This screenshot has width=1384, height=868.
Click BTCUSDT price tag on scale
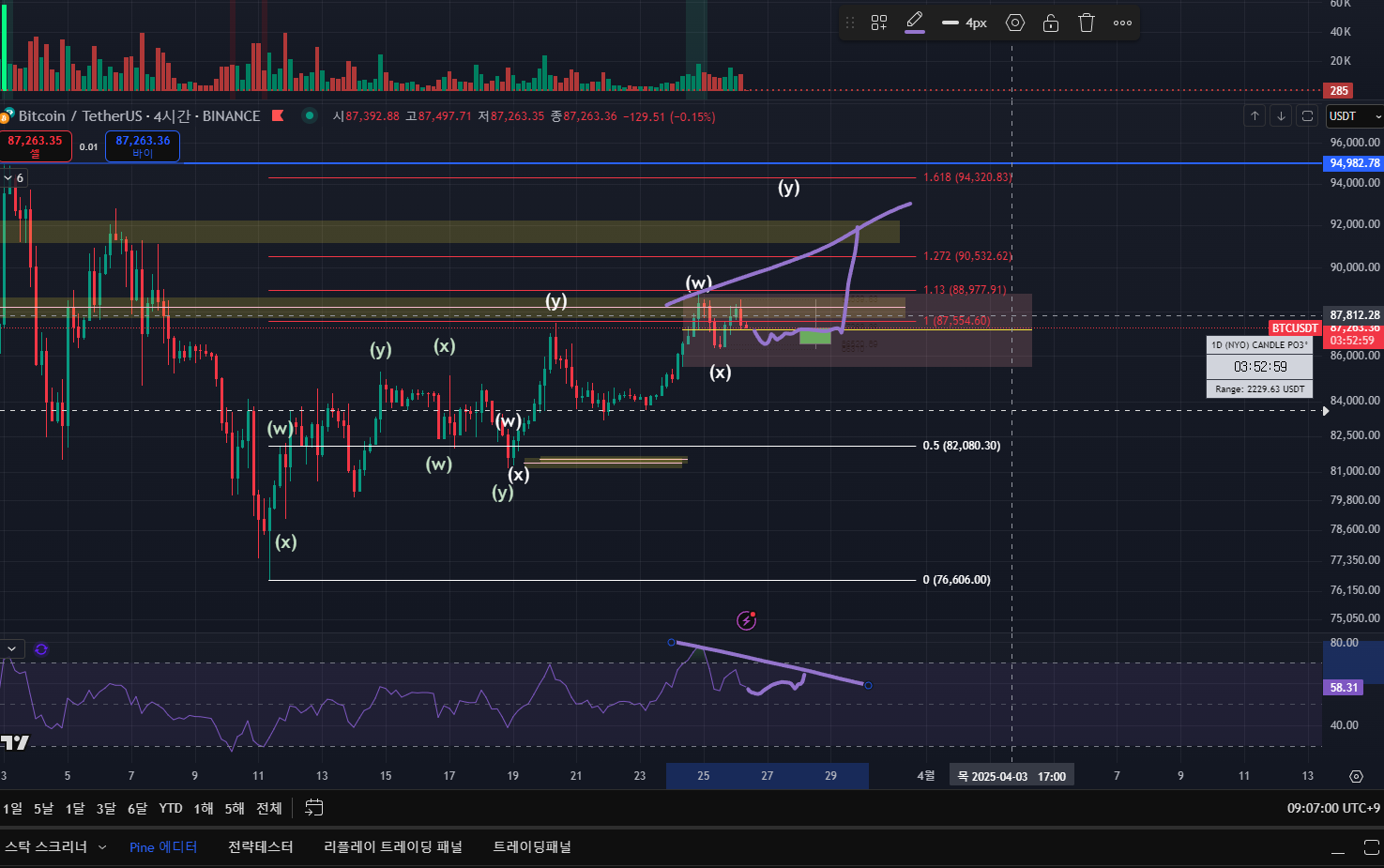[x=1295, y=328]
